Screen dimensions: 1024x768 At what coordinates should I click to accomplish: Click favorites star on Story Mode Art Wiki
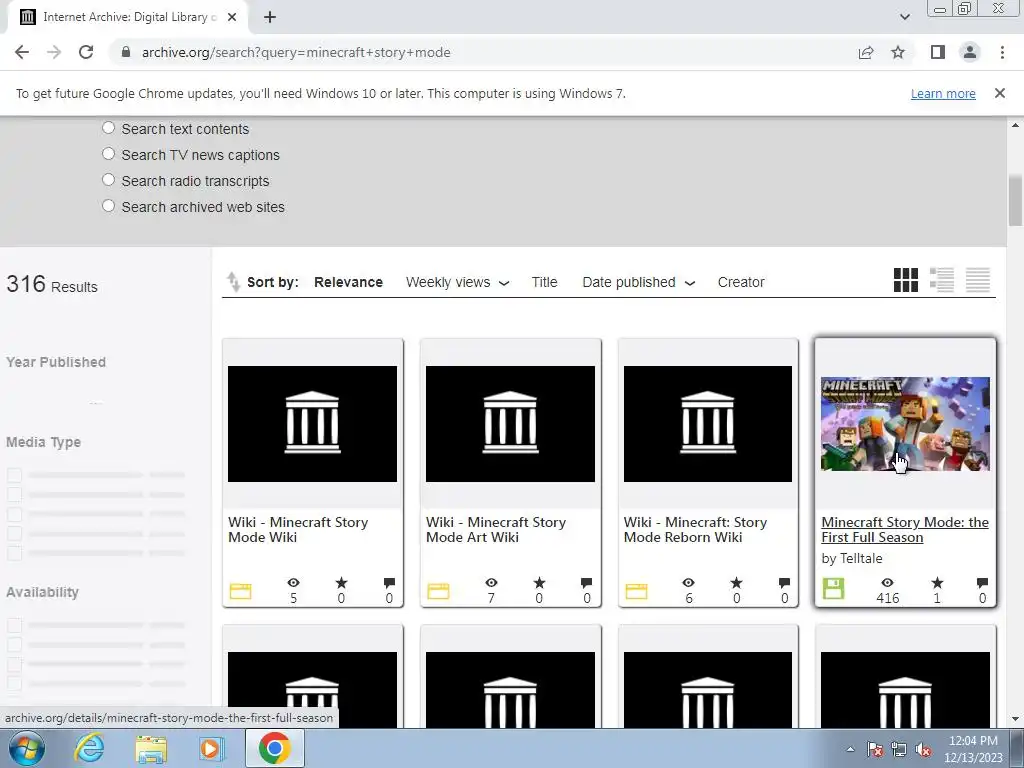coord(539,583)
